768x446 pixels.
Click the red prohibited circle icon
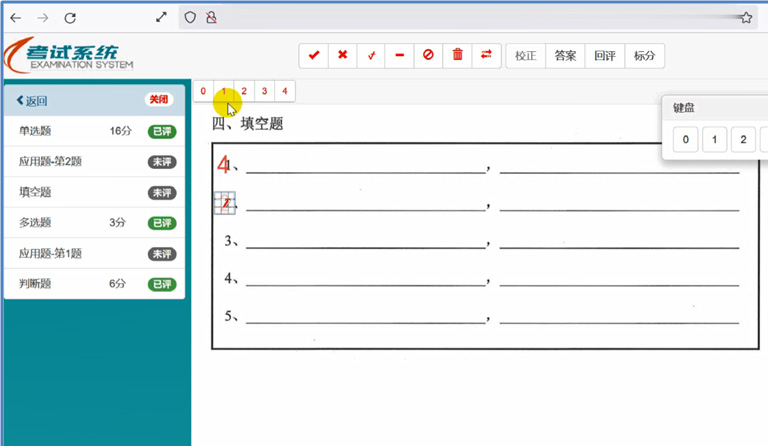click(428, 56)
